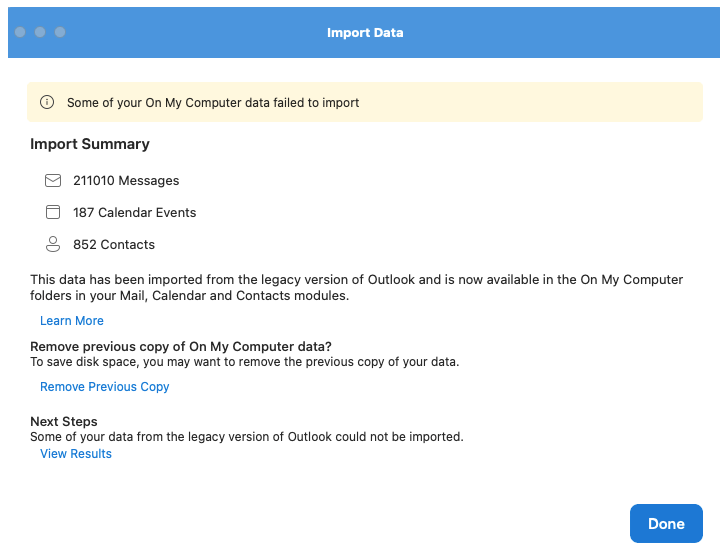Viewport: 727px width, 550px height.
Task: Click the Next Steps heading
Action: coord(64,422)
